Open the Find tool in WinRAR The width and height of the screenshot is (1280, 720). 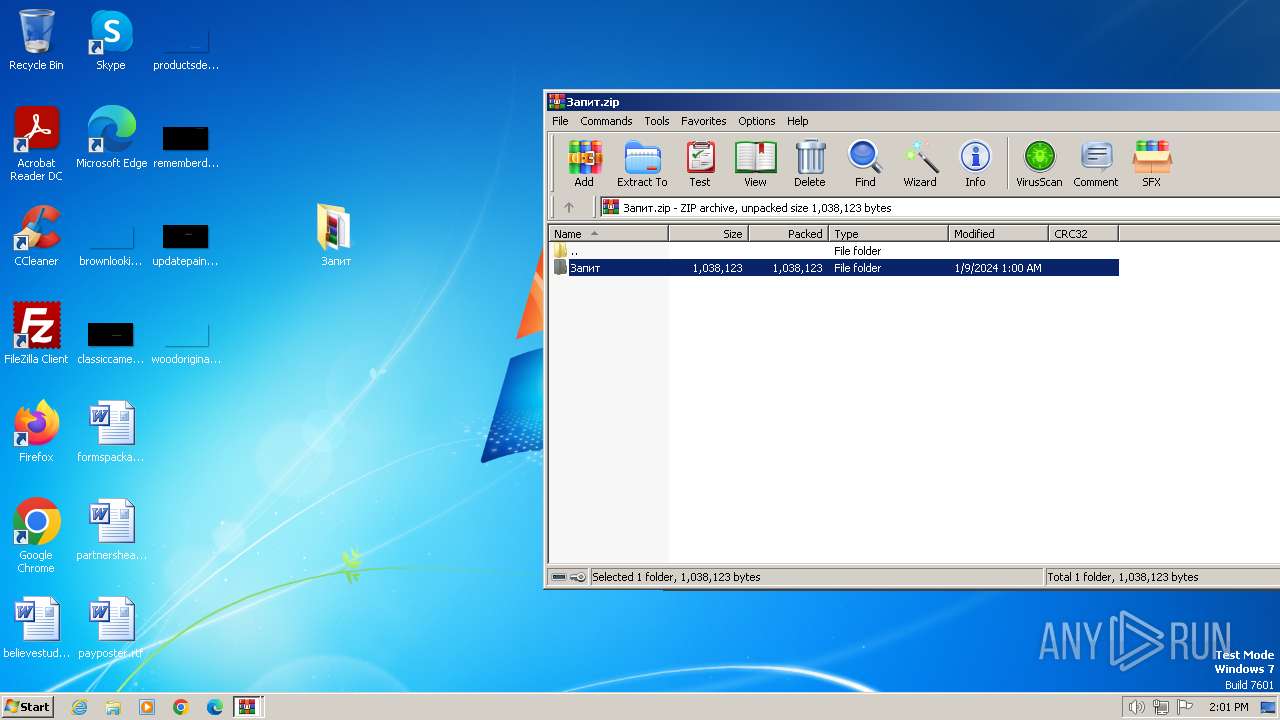865,163
